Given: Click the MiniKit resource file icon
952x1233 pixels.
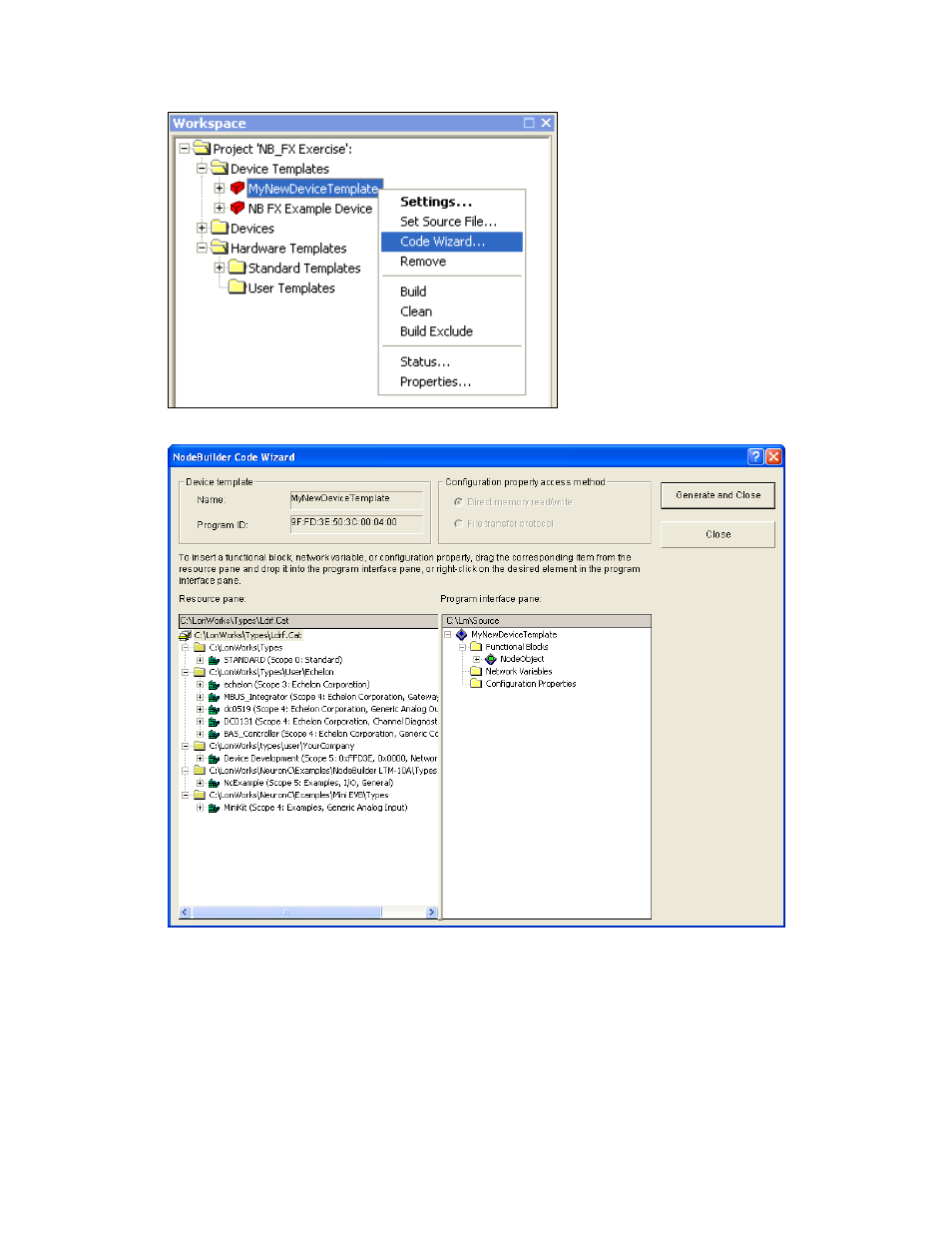Looking at the screenshot, I should [x=214, y=808].
